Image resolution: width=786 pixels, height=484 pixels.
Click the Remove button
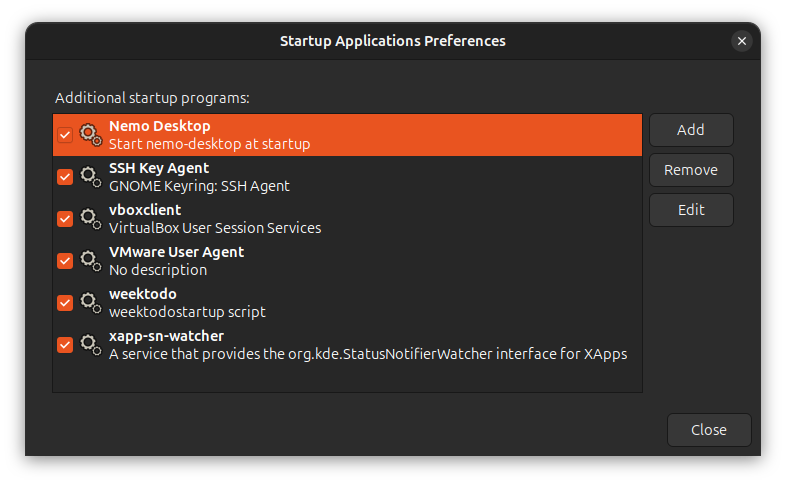click(x=691, y=170)
